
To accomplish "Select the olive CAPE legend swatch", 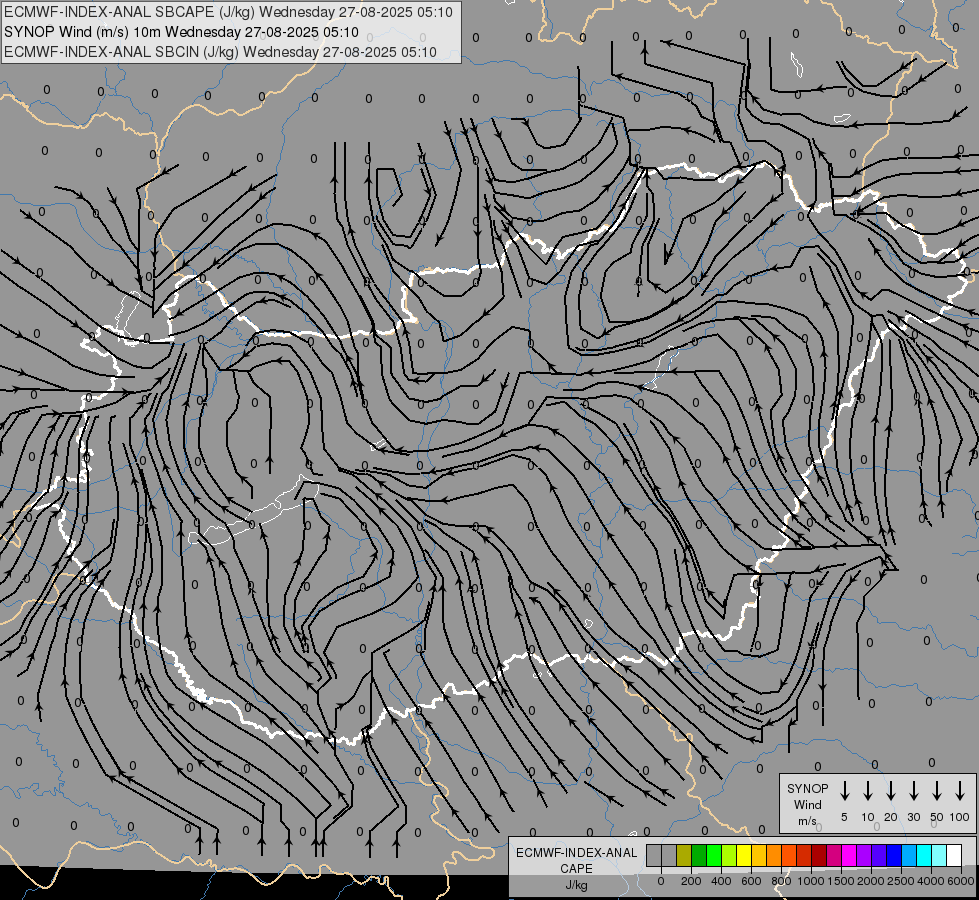I will (x=684, y=855).
